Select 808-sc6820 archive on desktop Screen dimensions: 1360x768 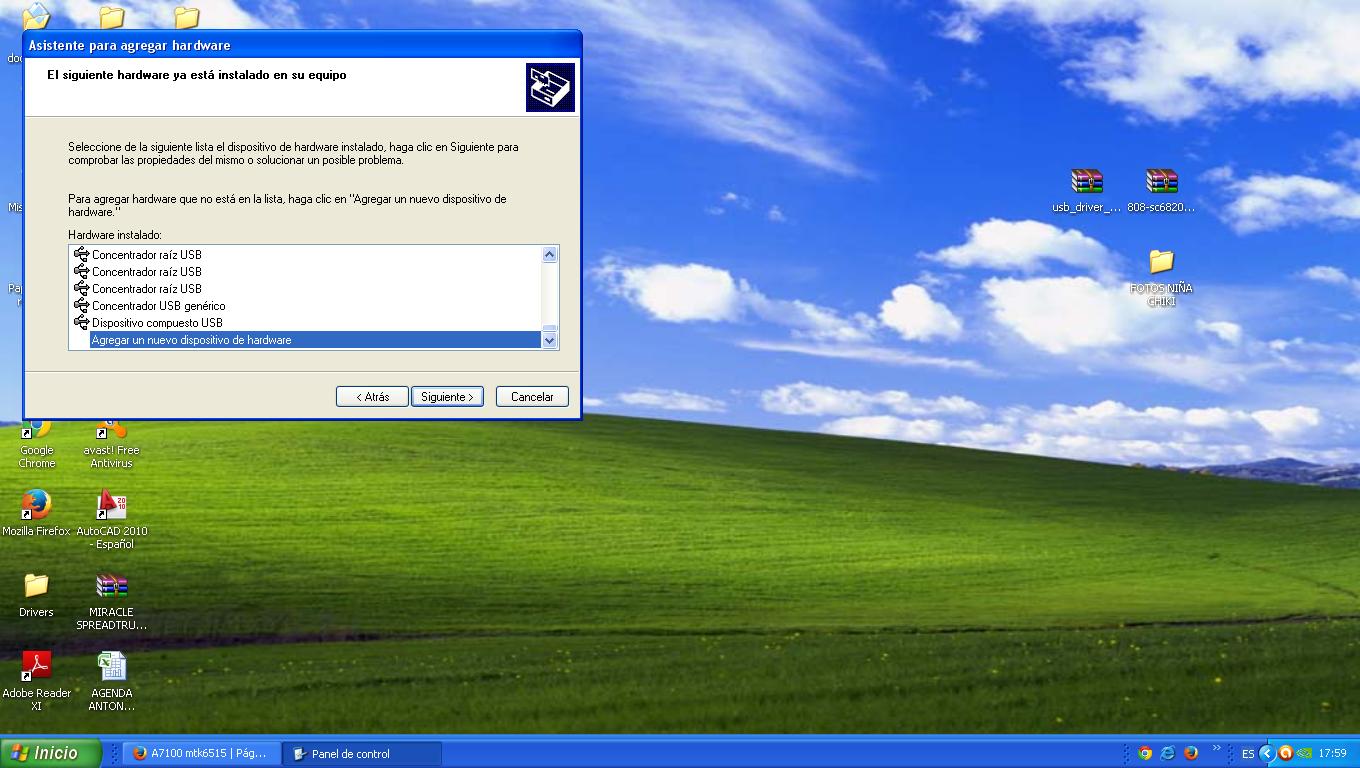(1161, 190)
